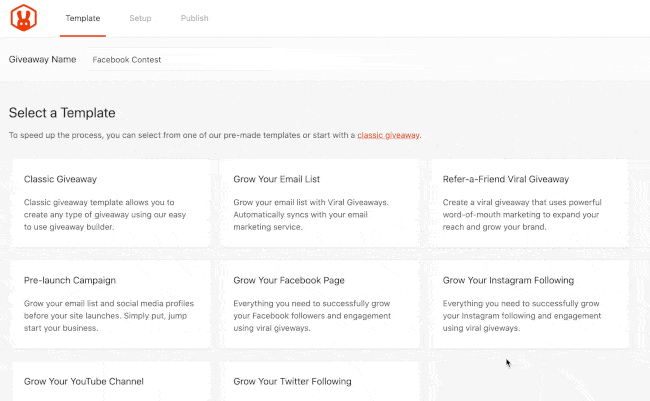Click the RafflePress rabbit logo
The image size is (650, 401).
tap(24, 18)
